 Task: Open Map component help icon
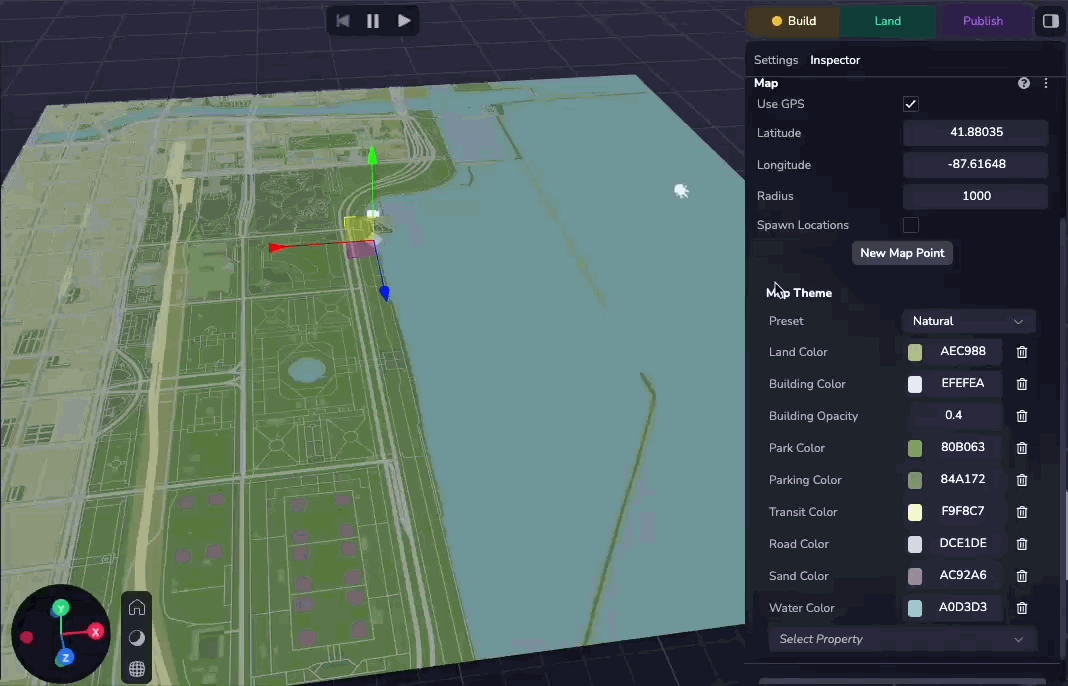(1024, 83)
